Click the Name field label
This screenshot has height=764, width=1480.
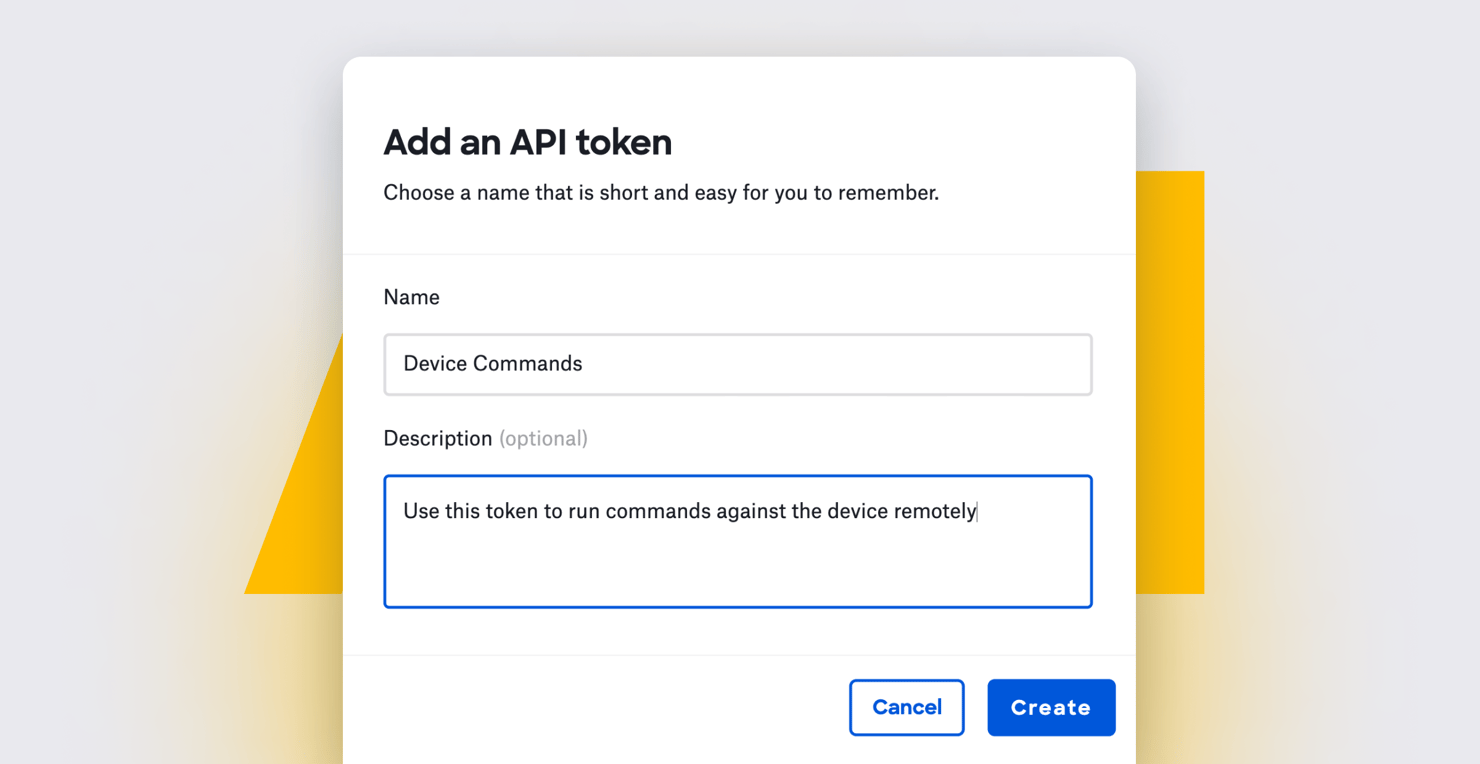411,297
